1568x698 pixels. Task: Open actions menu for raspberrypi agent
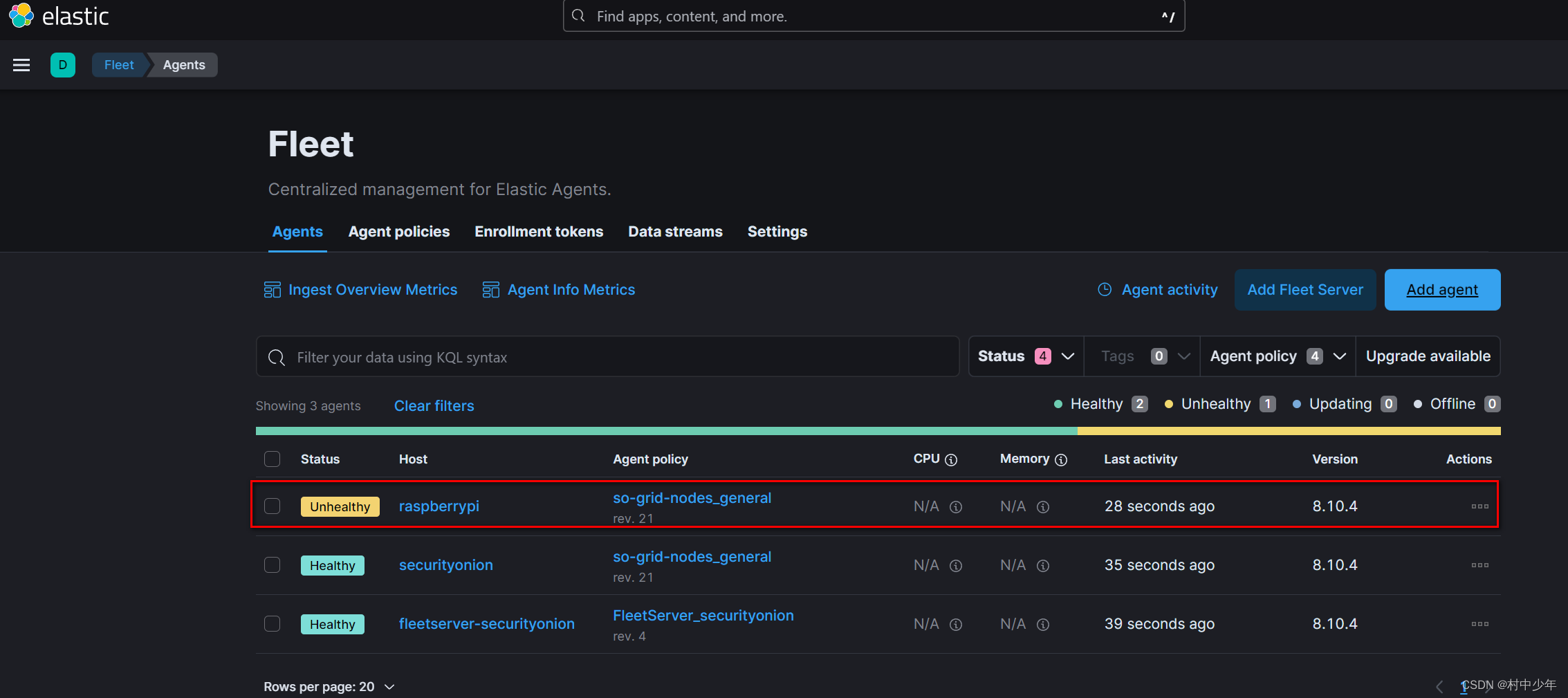1479,506
